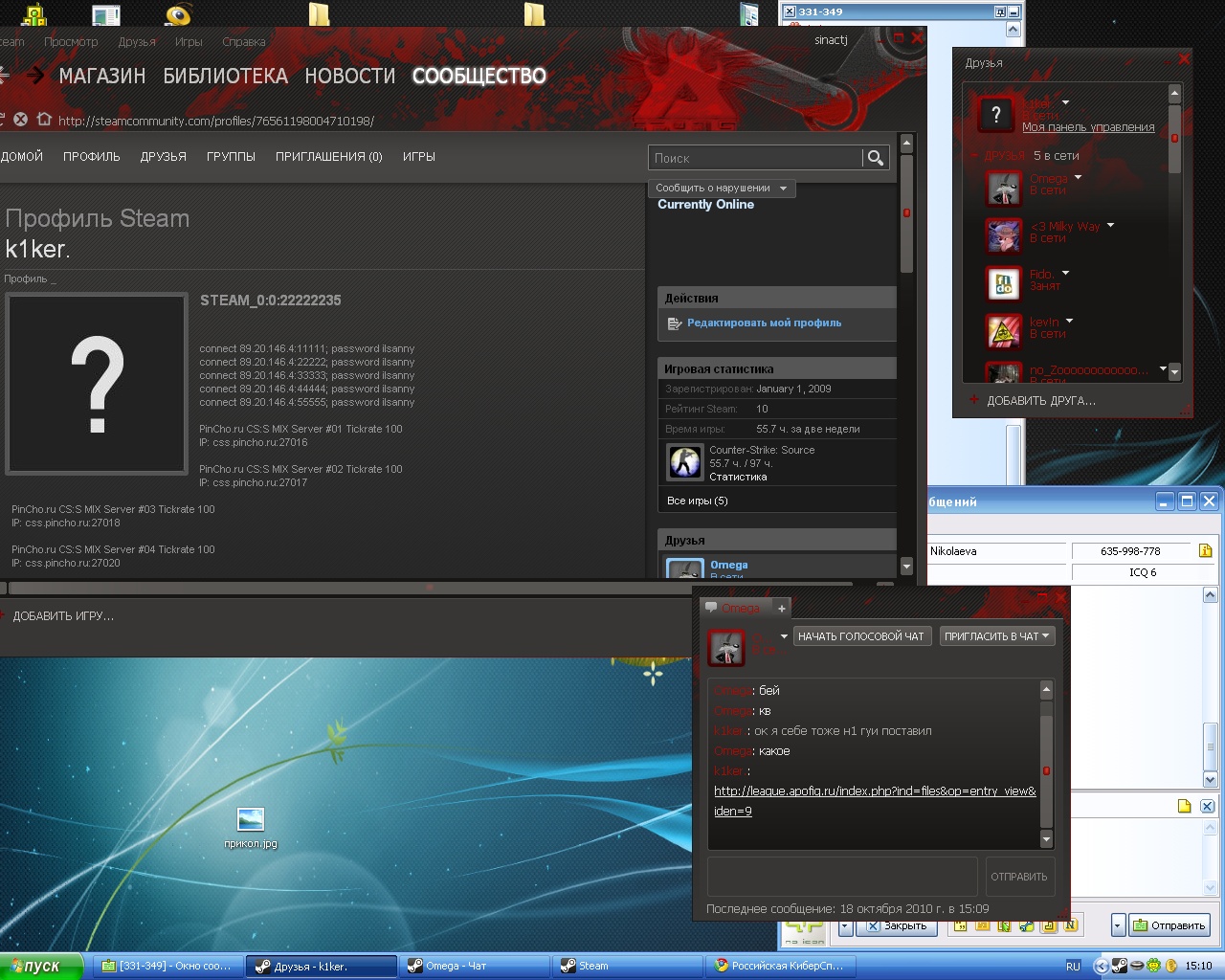The image size is (1225, 980).
Task: Go to Steam home page icon
Action: click(44, 120)
